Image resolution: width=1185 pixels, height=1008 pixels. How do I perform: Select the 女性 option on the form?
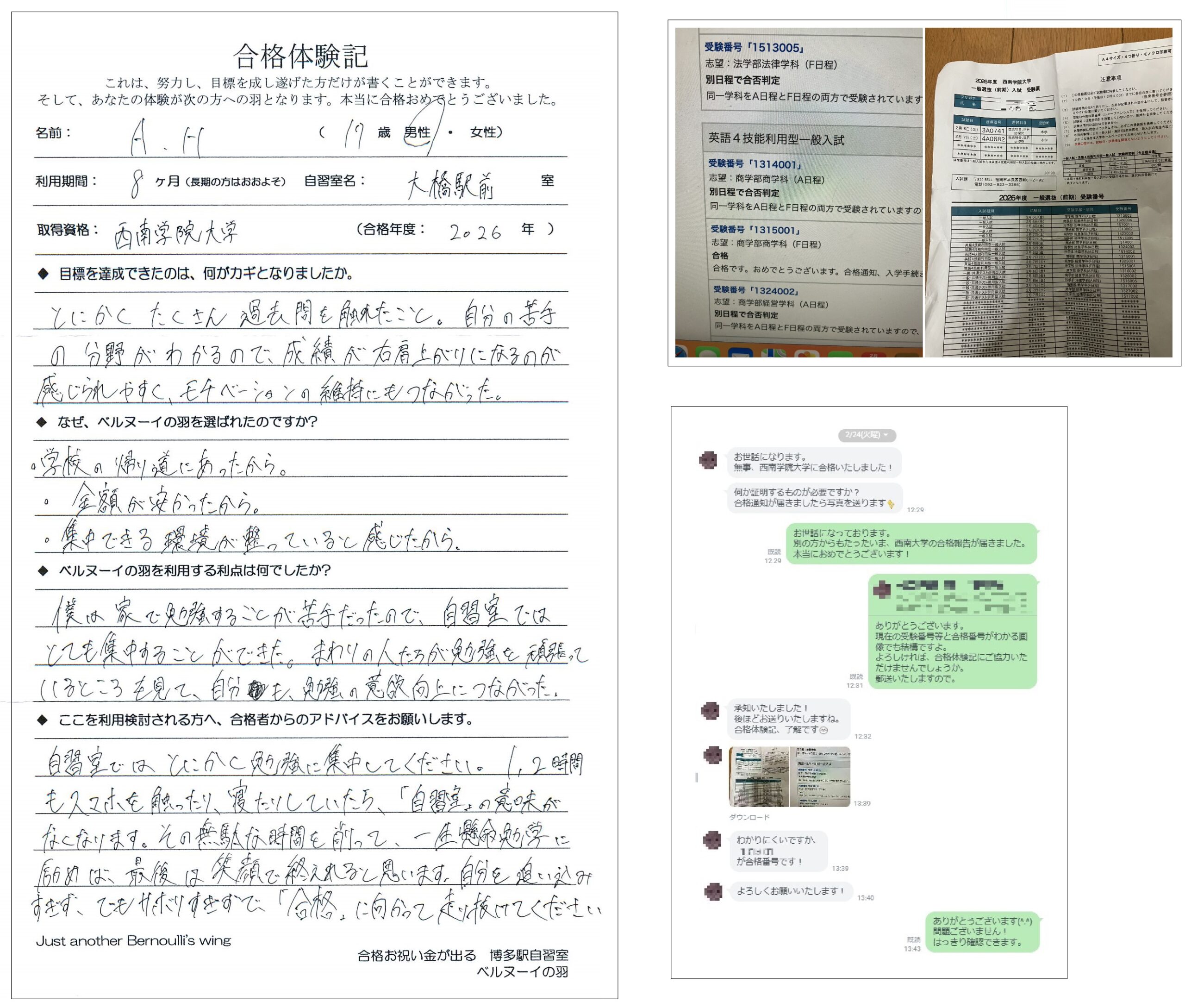[482, 132]
